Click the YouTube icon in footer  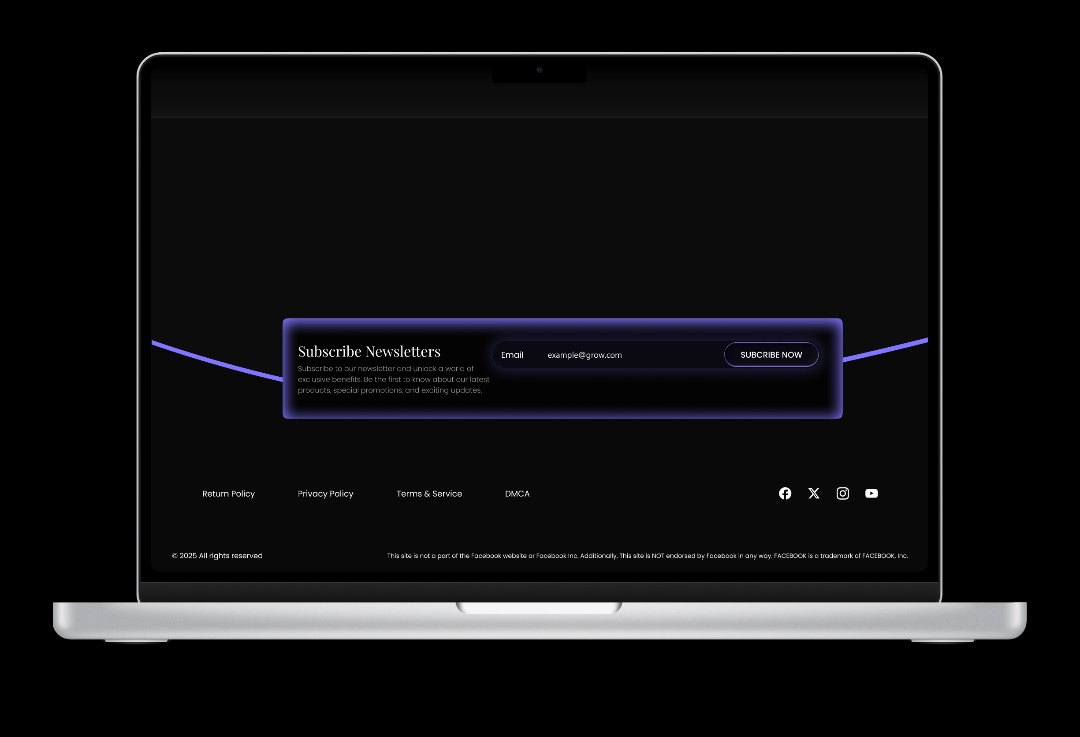(x=872, y=493)
